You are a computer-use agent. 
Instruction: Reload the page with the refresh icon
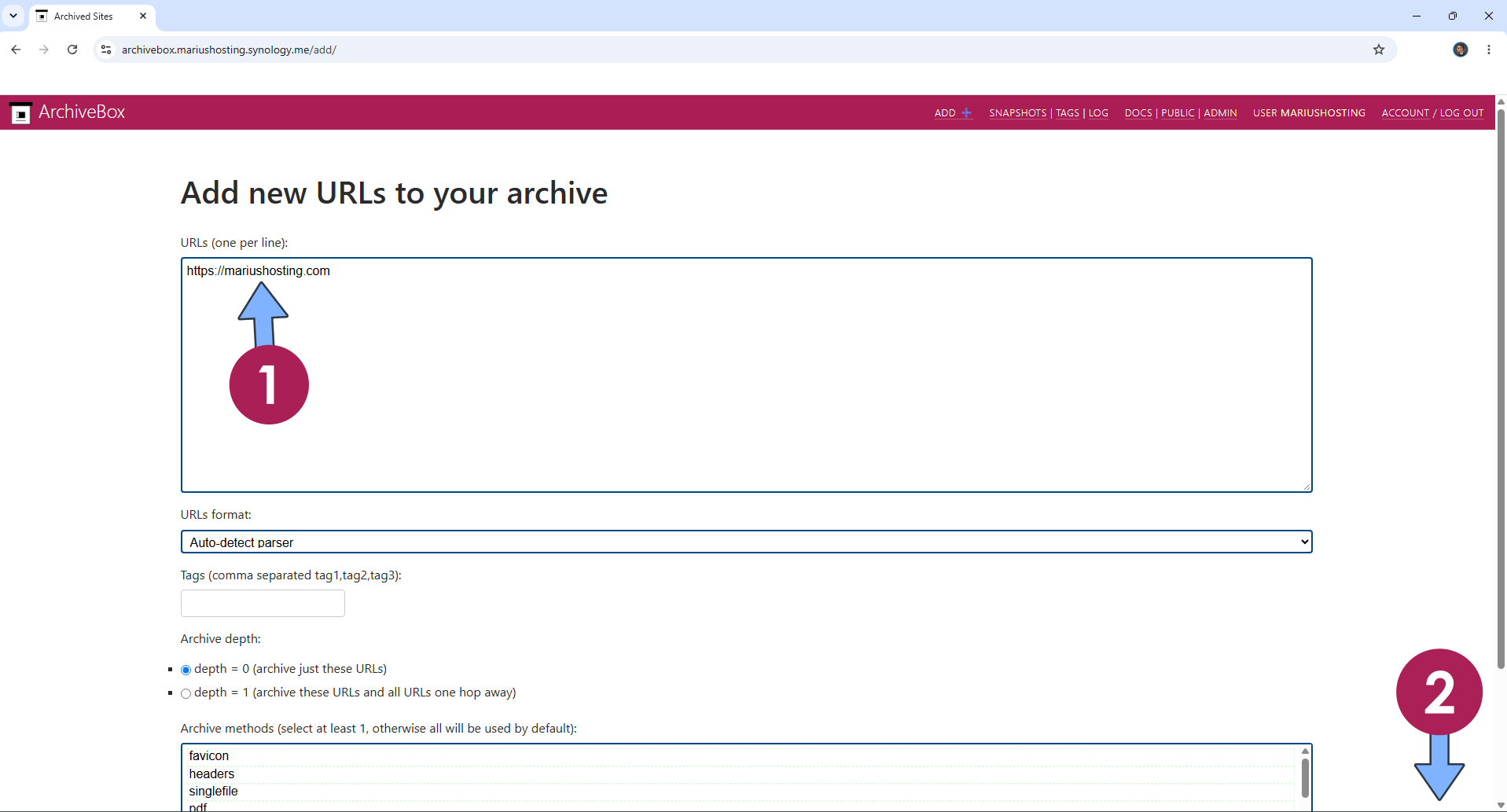[x=72, y=50]
